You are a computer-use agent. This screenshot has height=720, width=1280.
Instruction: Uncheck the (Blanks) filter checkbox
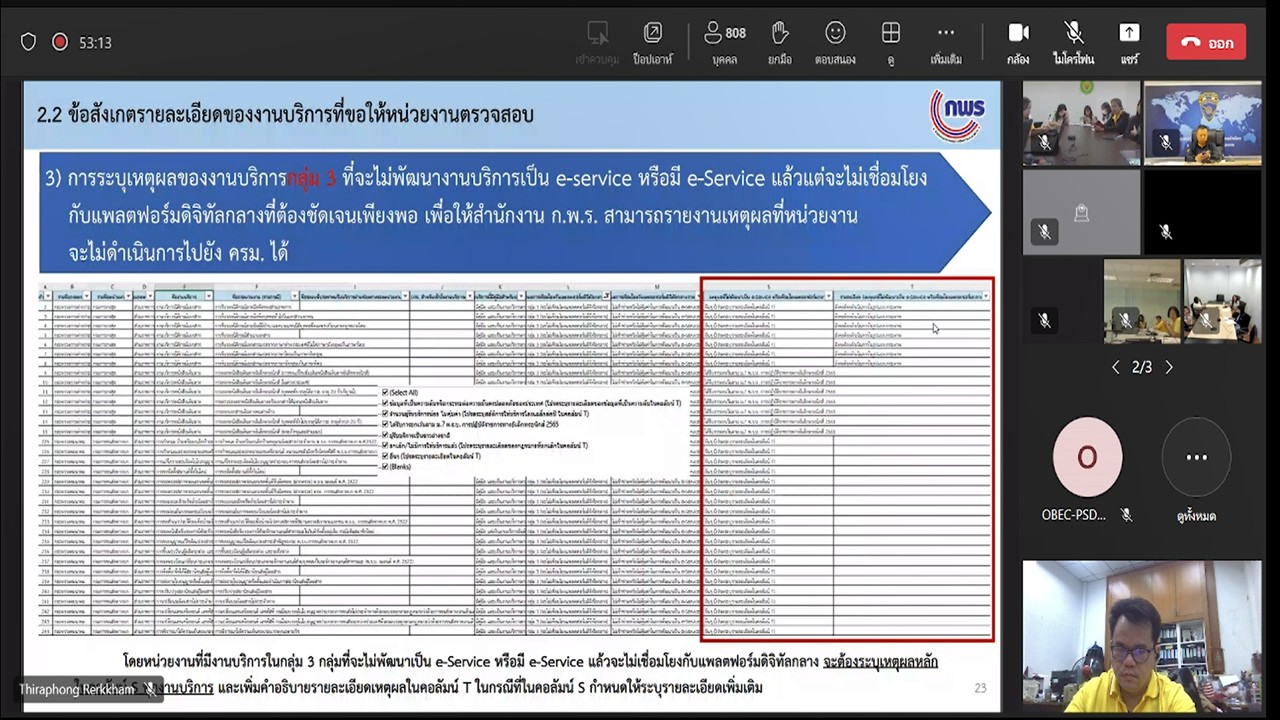385,466
